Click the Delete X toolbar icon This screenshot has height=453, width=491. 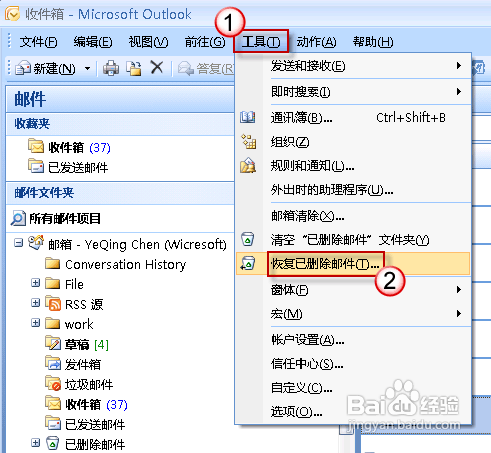[157, 68]
